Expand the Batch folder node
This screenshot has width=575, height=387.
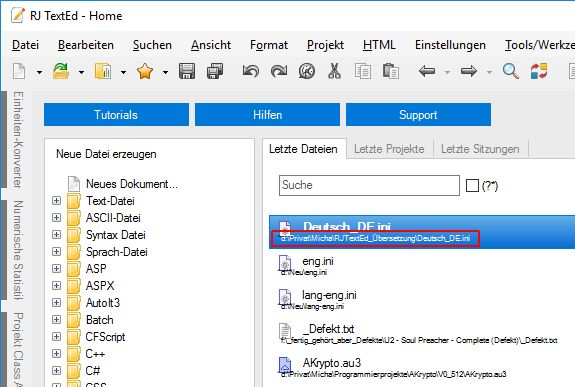[56, 320]
